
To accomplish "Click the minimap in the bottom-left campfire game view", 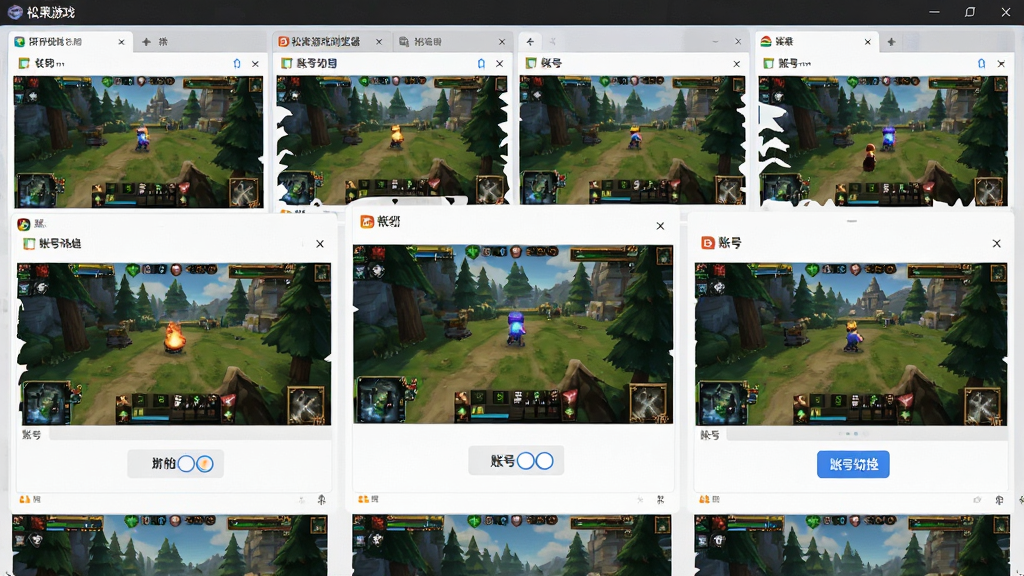I will coord(46,402).
